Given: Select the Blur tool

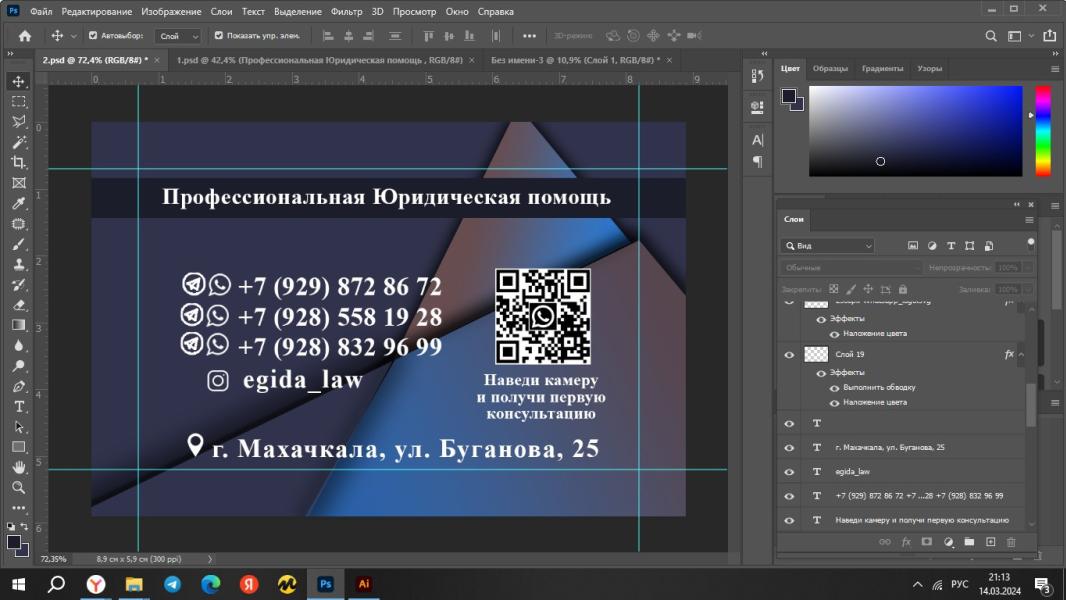Looking at the screenshot, I should pyautogui.click(x=18, y=345).
